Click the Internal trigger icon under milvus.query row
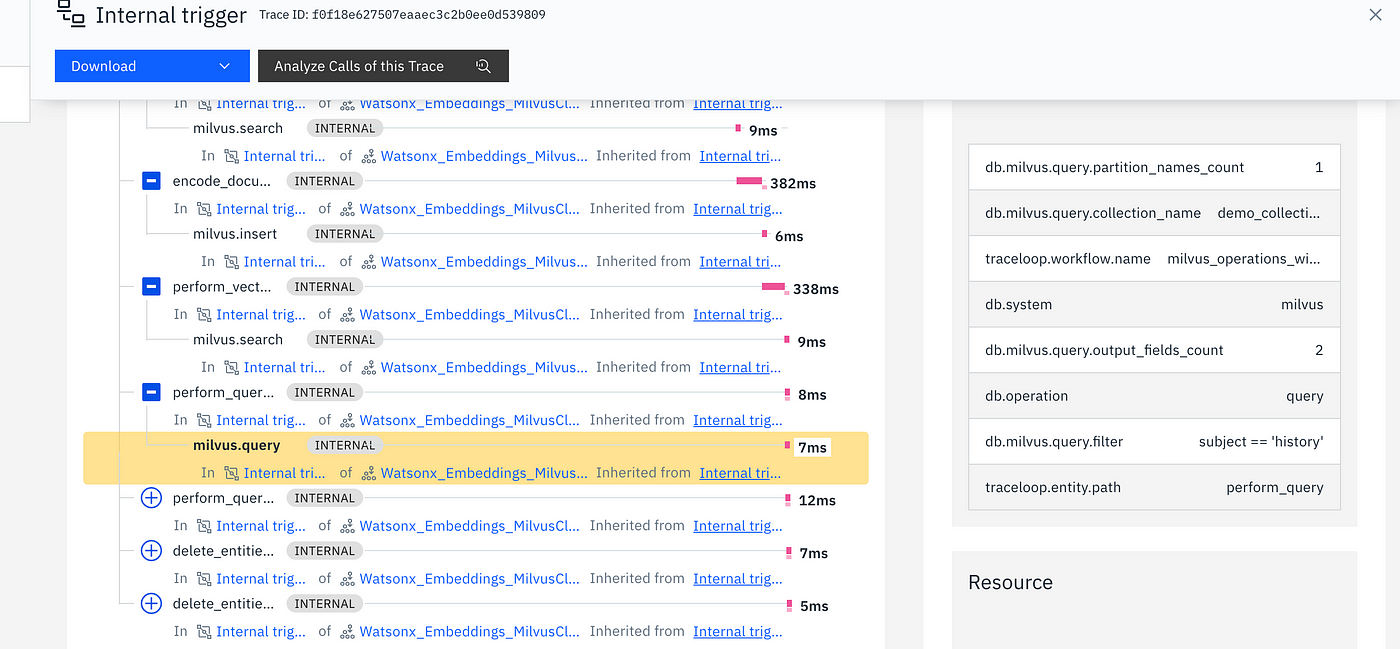 click(x=231, y=473)
